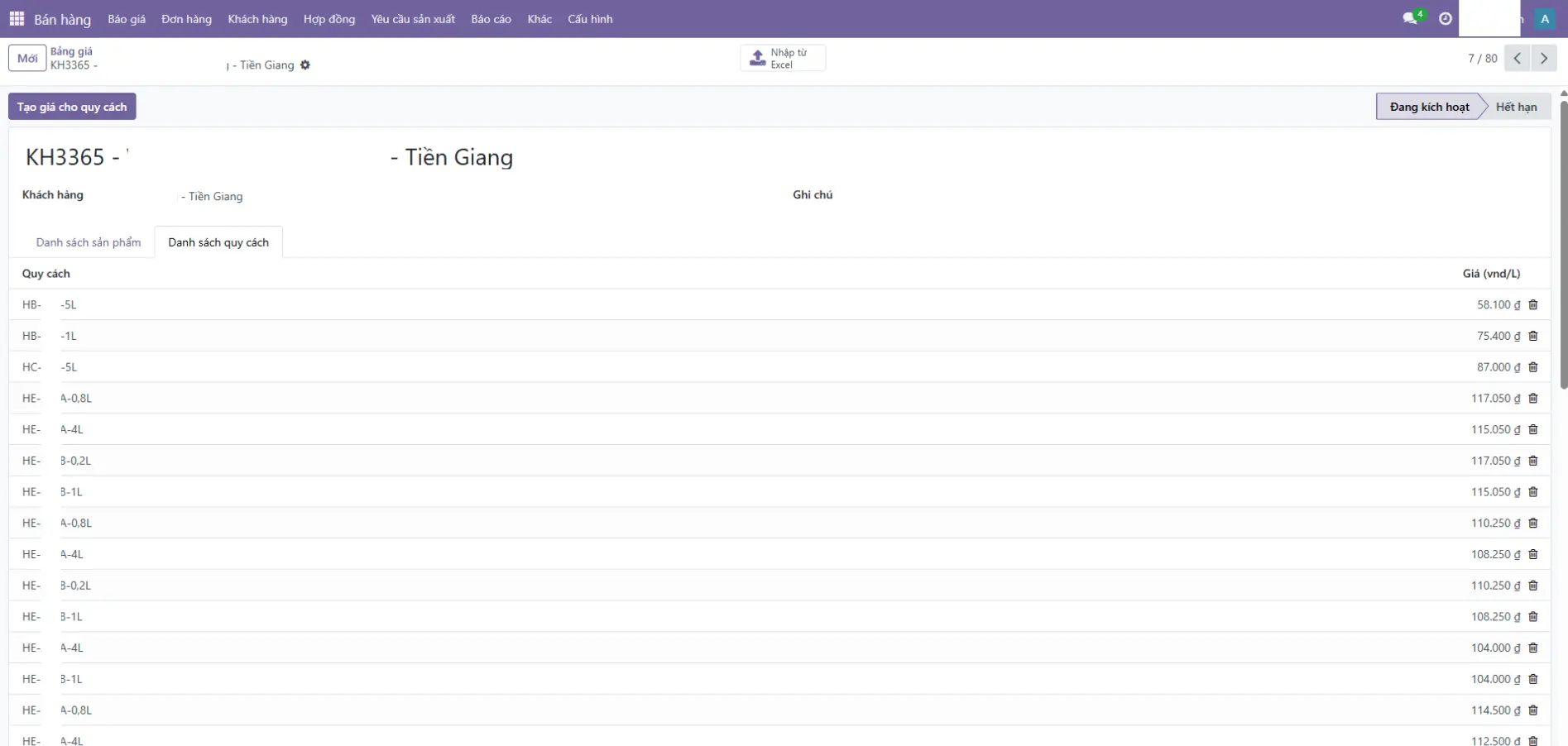Click Tạo giá cho quy cách button
The width and height of the screenshot is (1568, 746).
(72, 107)
